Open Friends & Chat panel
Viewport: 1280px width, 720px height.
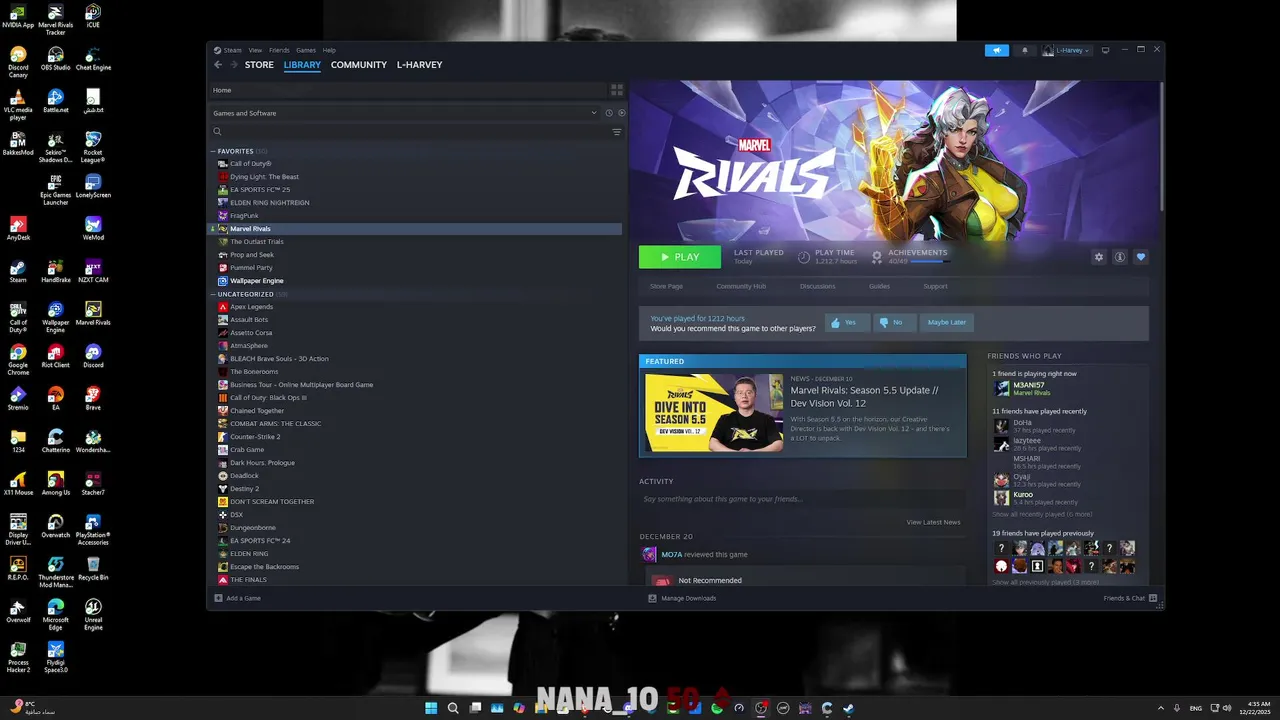pyautogui.click(x=1130, y=598)
